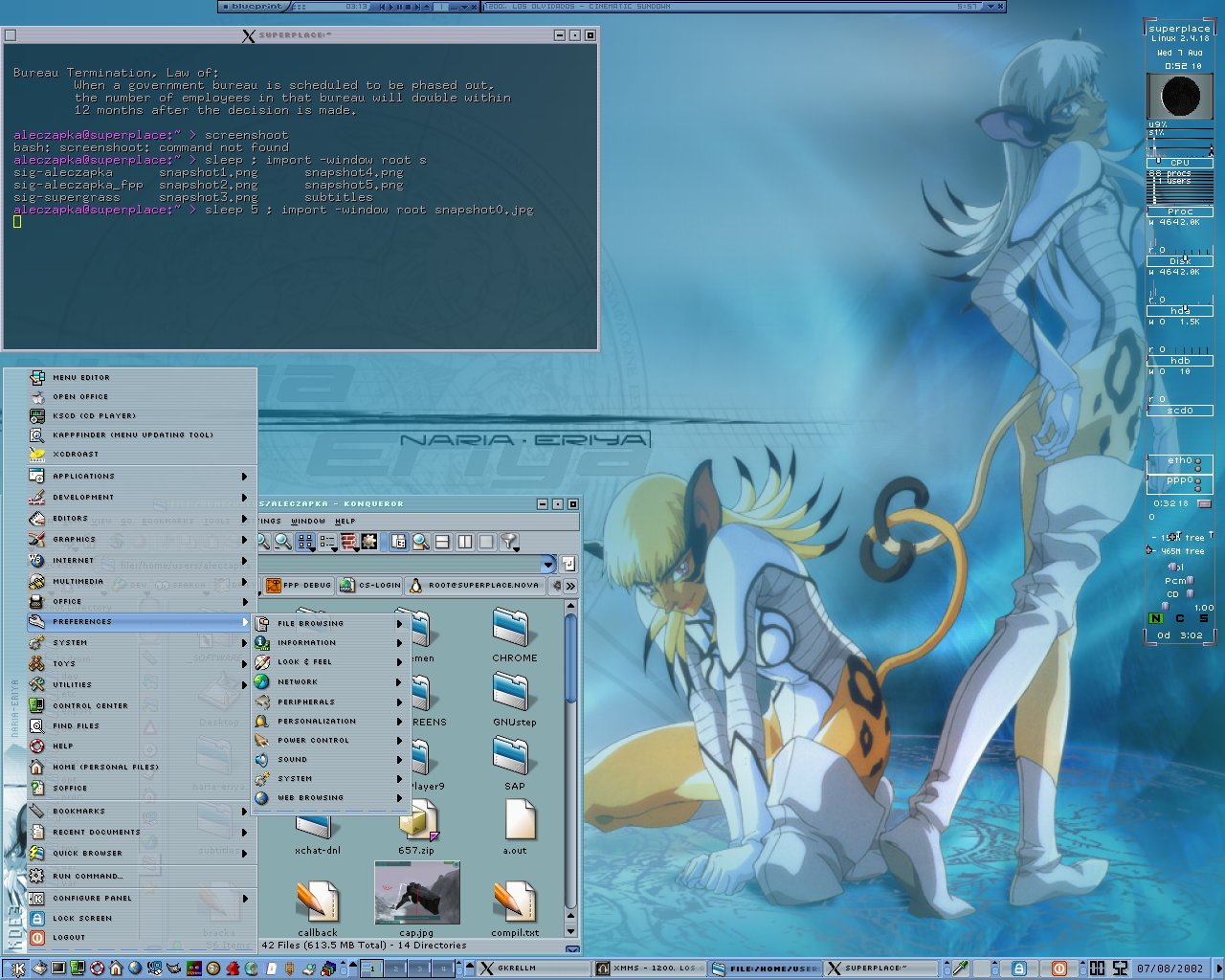This screenshot has width=1225, height=980.
Task: Select list view mode in Konqueror toolbar
Action: [x=327, y=542]
